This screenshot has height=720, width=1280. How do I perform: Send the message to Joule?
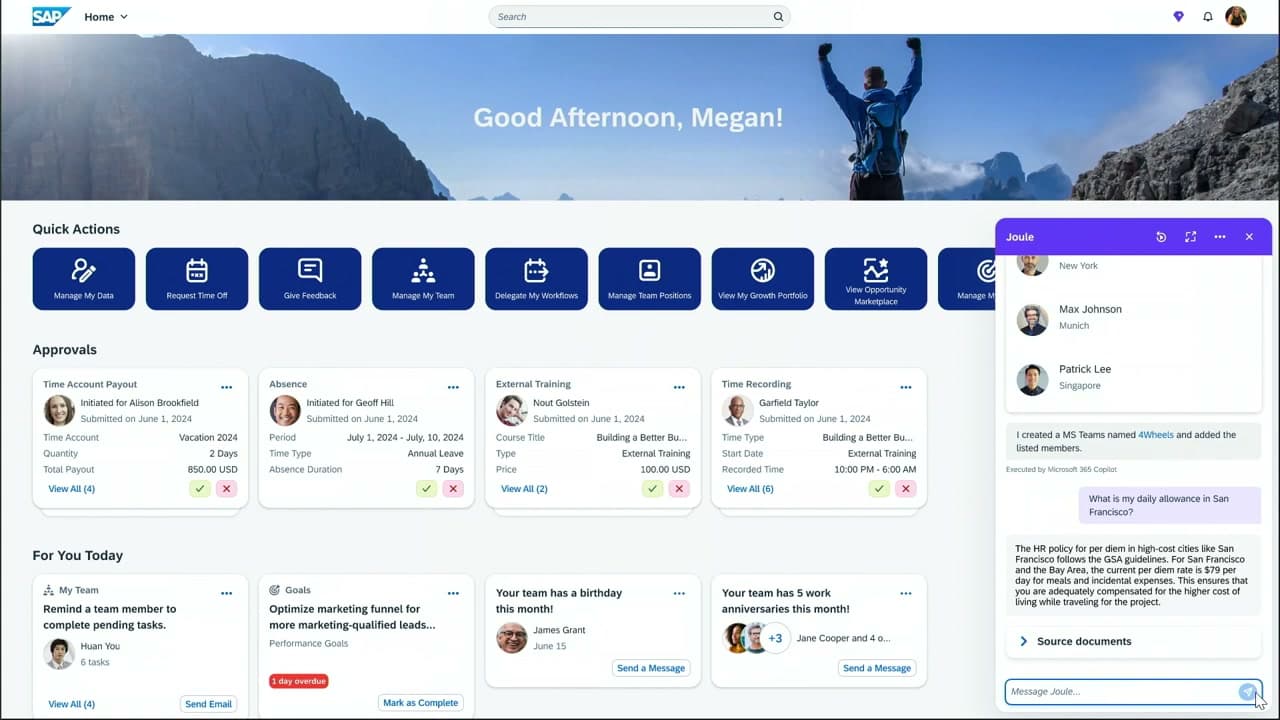click(1247, 692)
